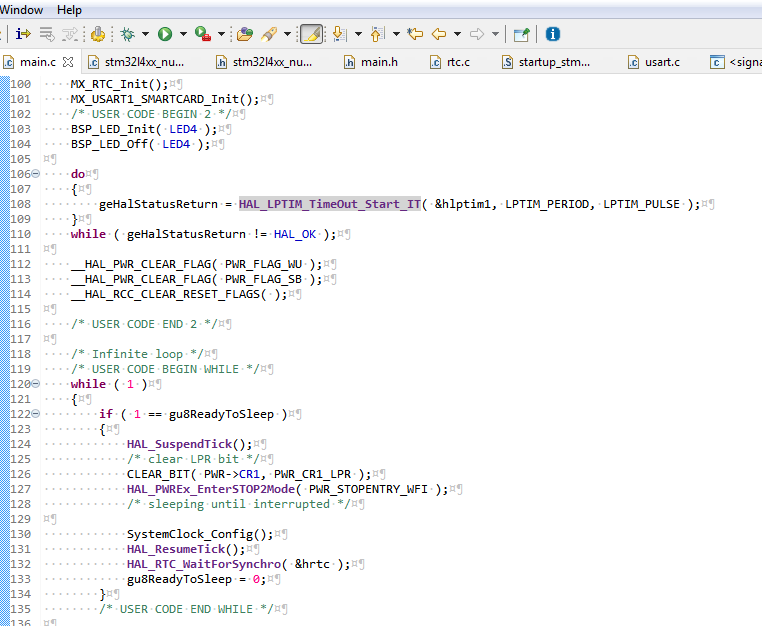Screen dimensions: 762x626
Task: Click the Open Type folder icon
Action: point(244,34)
